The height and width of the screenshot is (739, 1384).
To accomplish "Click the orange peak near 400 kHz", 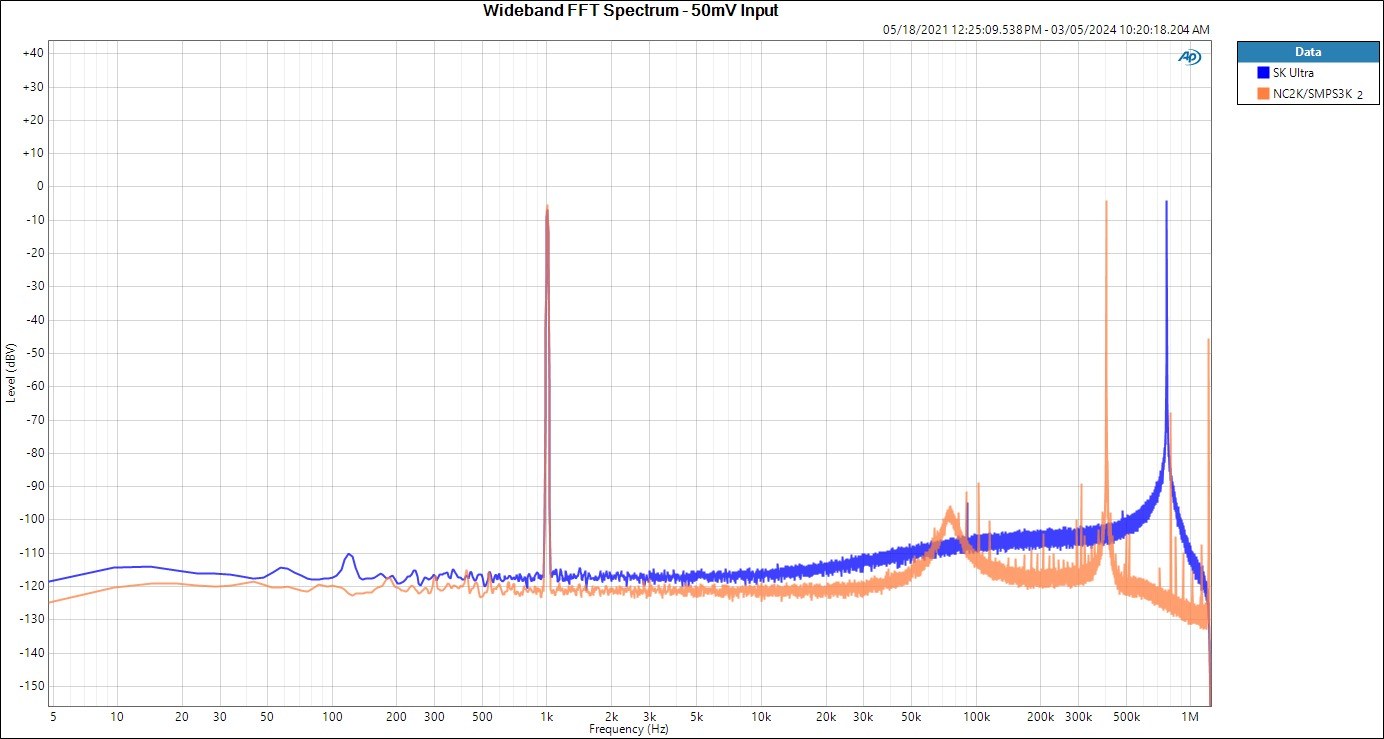I will click(1106, 203).
